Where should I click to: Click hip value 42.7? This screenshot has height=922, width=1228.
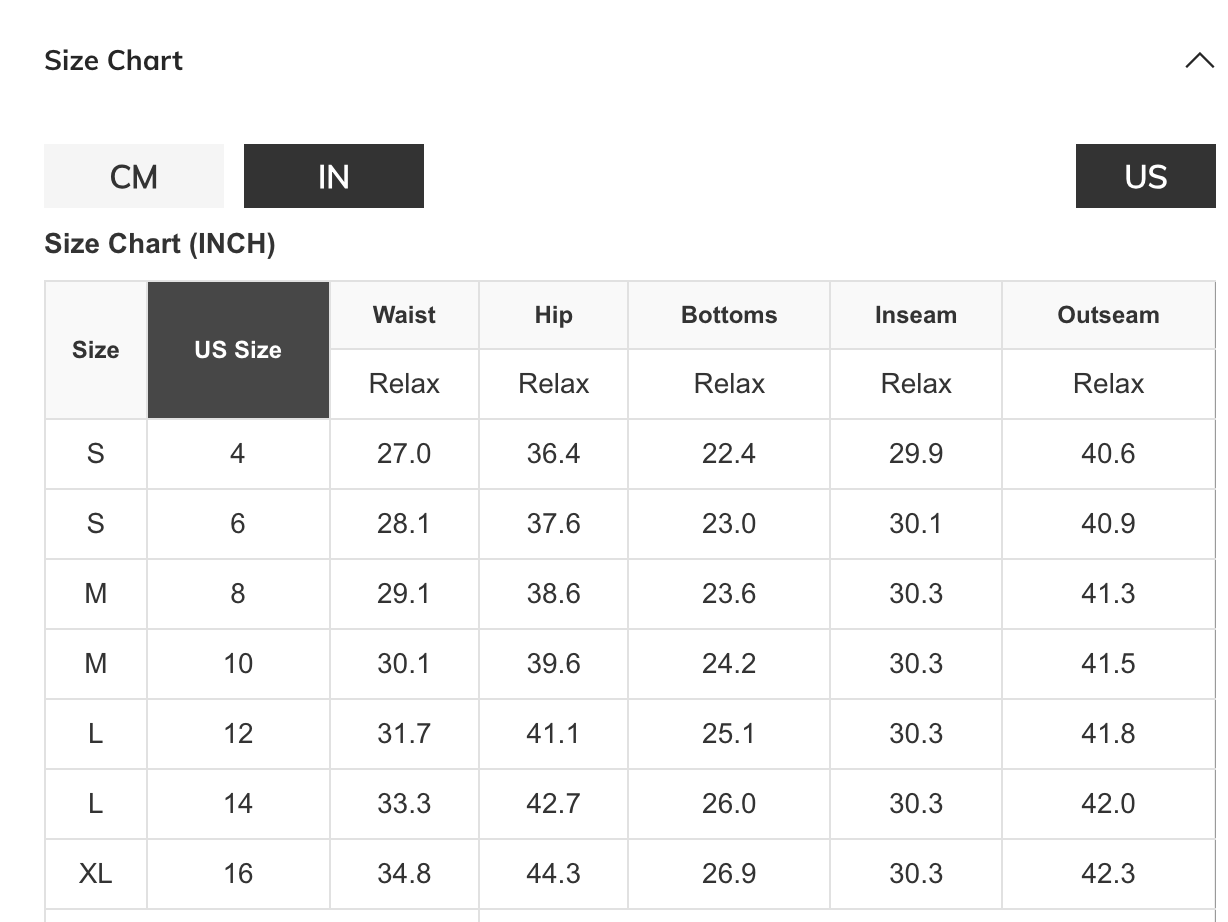[553, 804]
